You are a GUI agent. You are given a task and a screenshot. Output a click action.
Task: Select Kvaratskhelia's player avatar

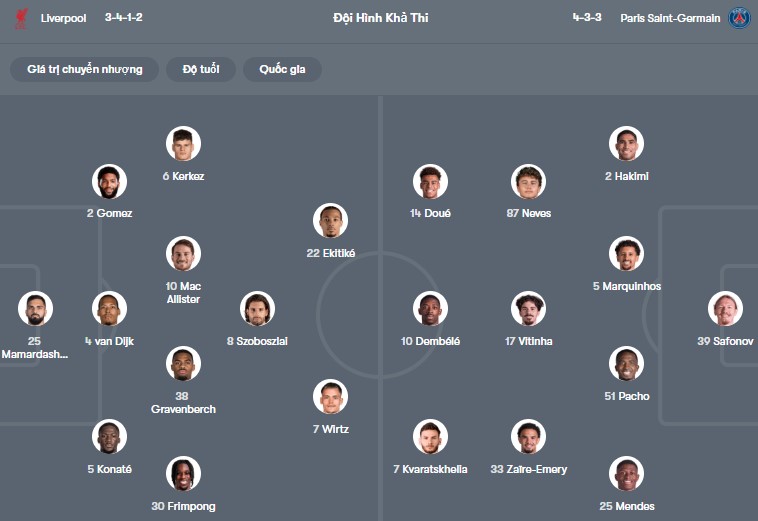tap(430, 437)
